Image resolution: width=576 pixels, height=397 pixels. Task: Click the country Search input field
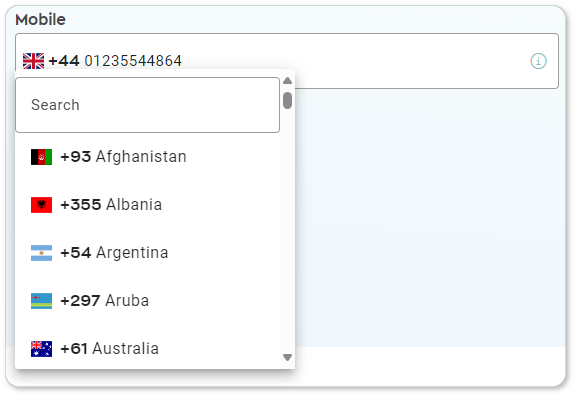147,105
